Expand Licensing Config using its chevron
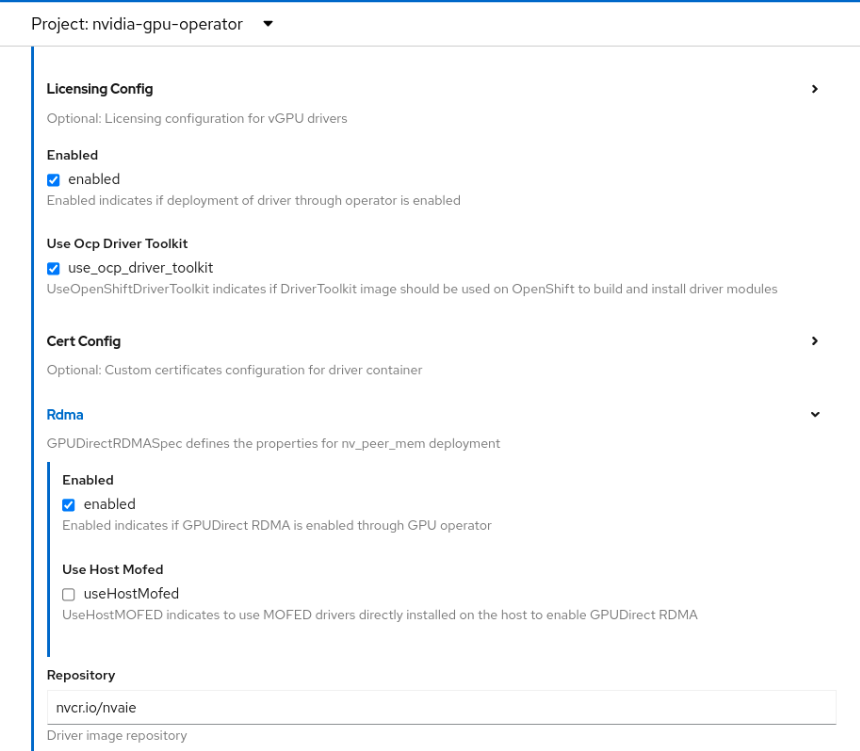The width and height of the screenshot is (860, 751). (814, 89)
